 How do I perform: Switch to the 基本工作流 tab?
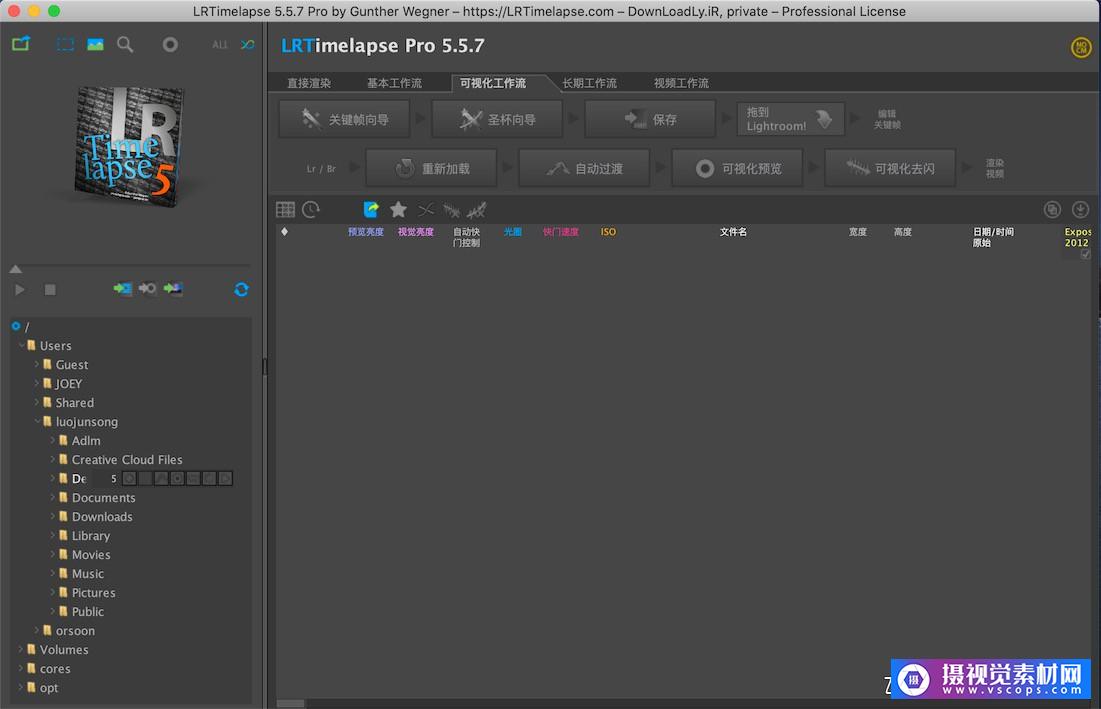pyautogui.click(x=395, y=83)
